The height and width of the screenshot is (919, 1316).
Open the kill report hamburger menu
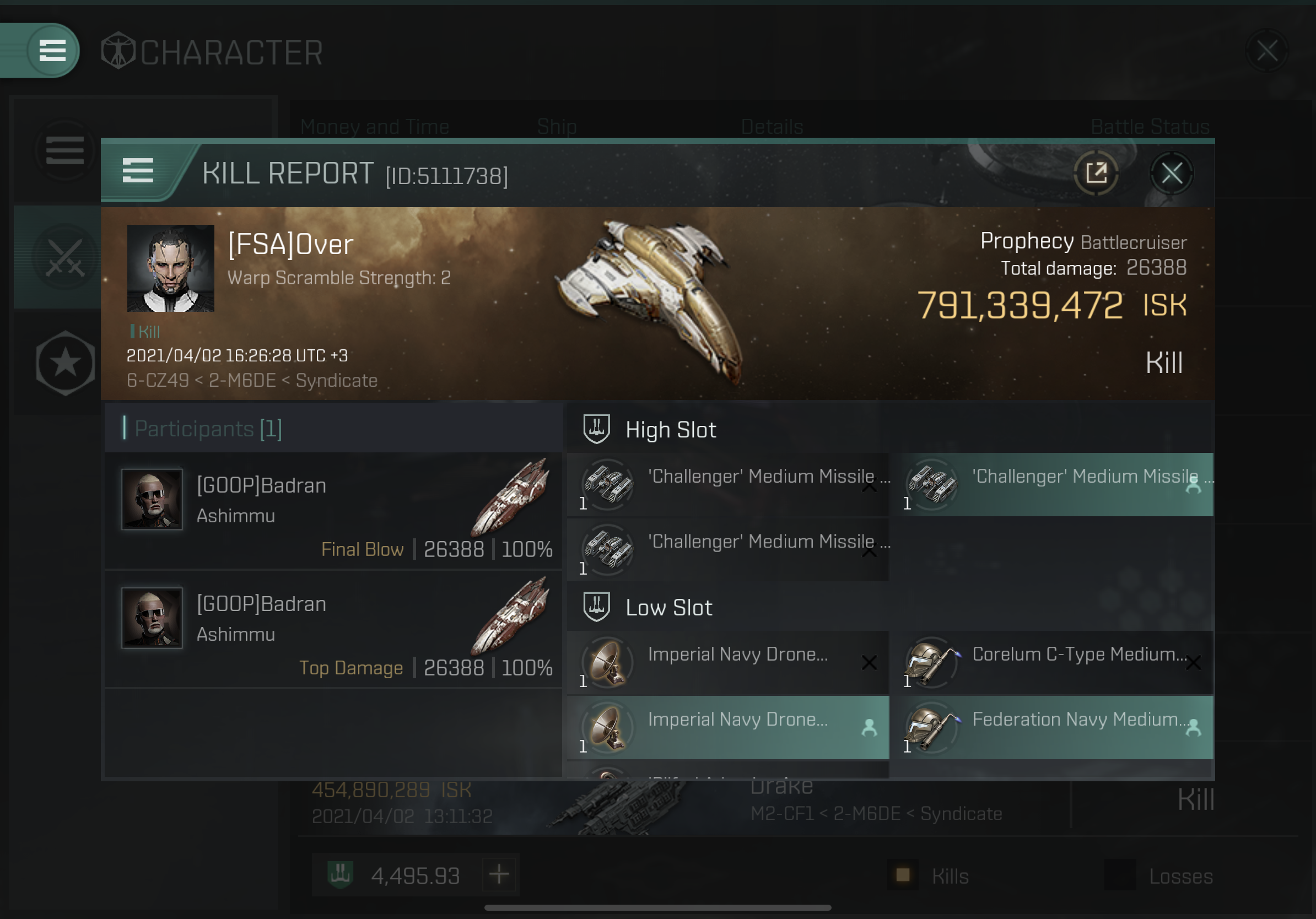coord(138,171)
